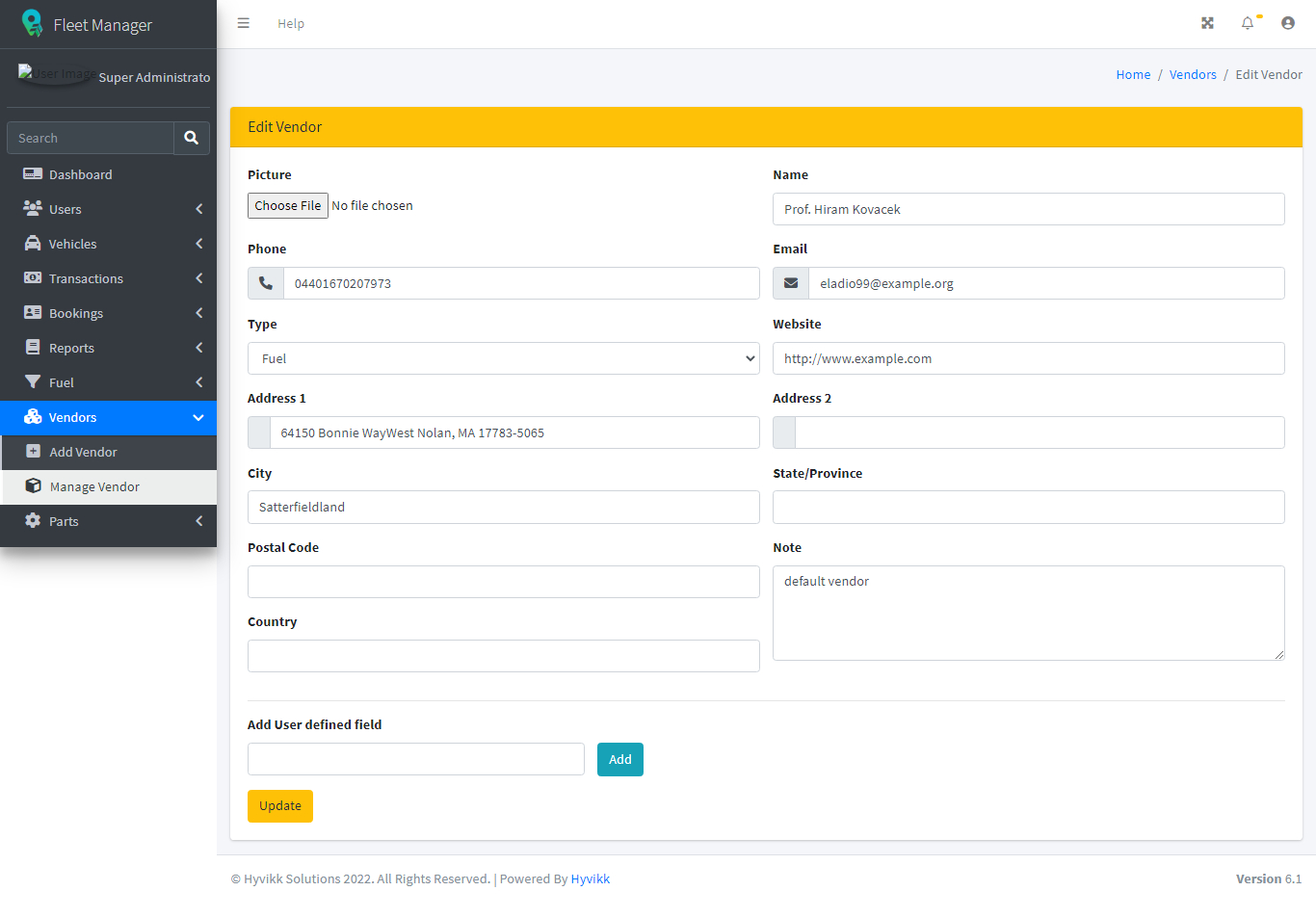
Task: Toggle the sidebar hamburger menu
Action: click(244, 23)
